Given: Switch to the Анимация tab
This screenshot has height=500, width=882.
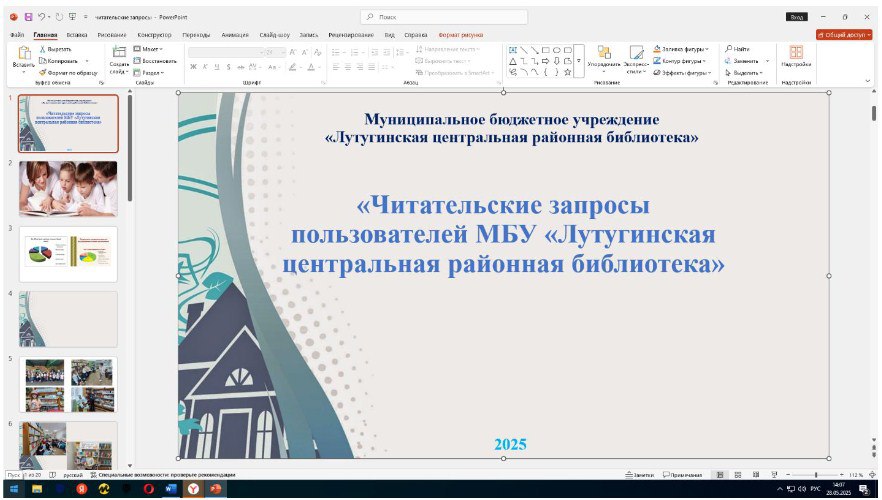Looking at the screenshot, I should pyautogui.click(x=235, y=35).
